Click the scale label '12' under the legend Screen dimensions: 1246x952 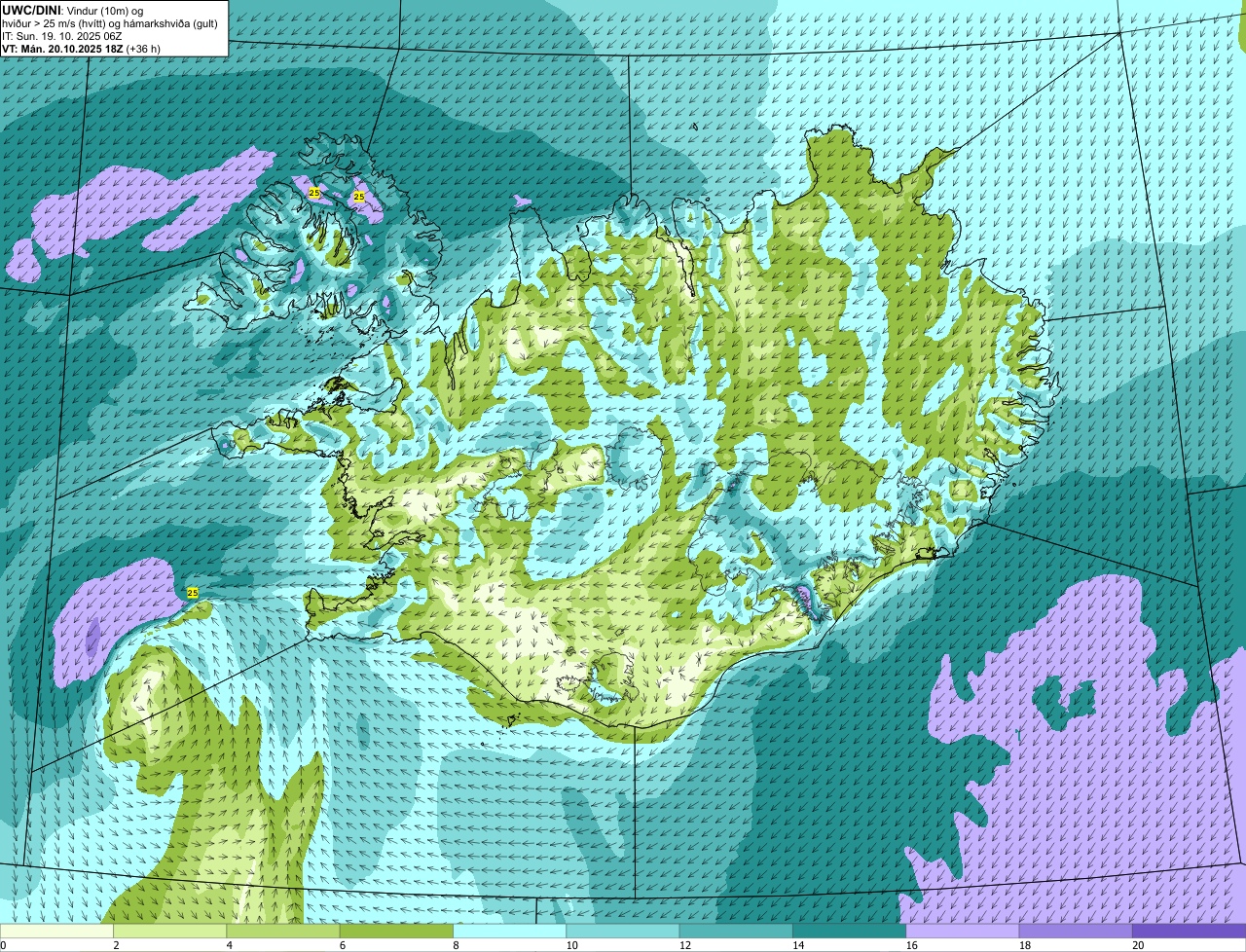(685, 945)
